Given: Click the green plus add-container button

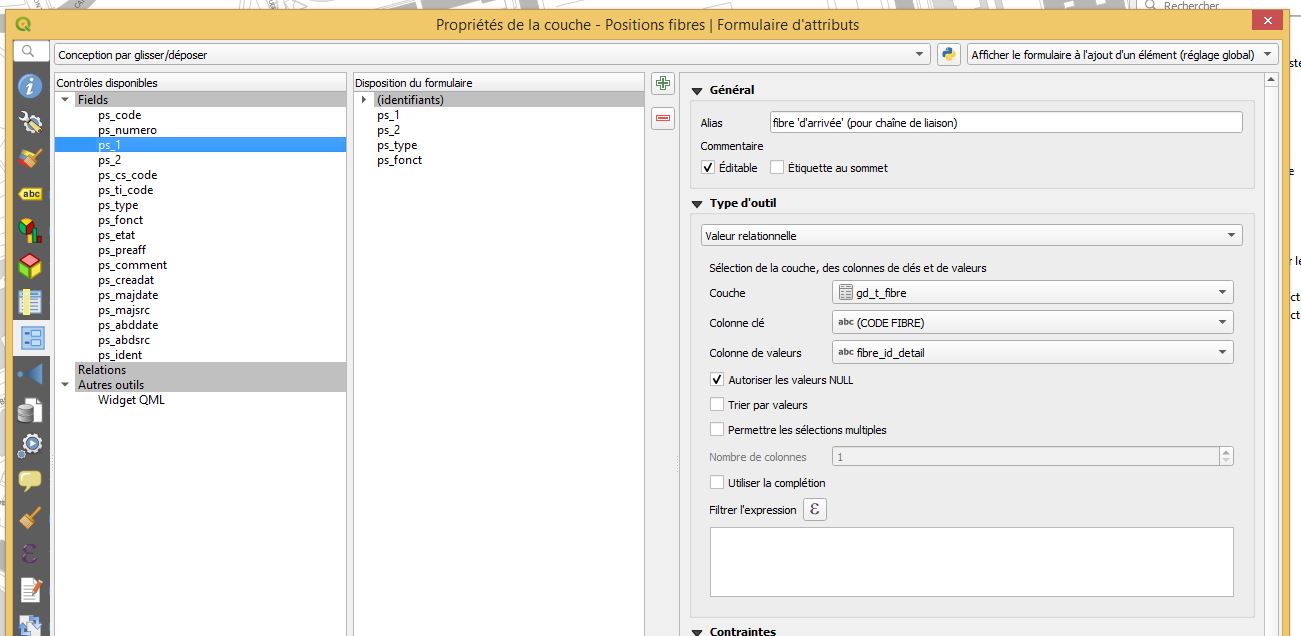Looking at the screenshot, I should [662, 84].
